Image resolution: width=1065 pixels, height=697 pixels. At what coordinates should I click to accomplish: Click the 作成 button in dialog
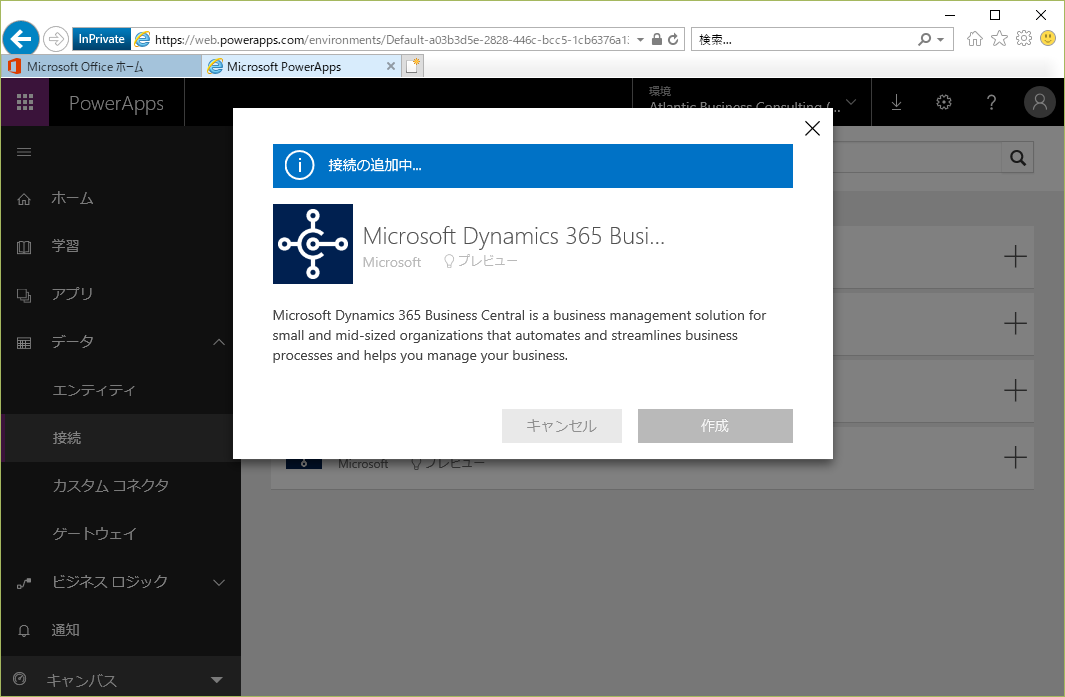[715, 426]
